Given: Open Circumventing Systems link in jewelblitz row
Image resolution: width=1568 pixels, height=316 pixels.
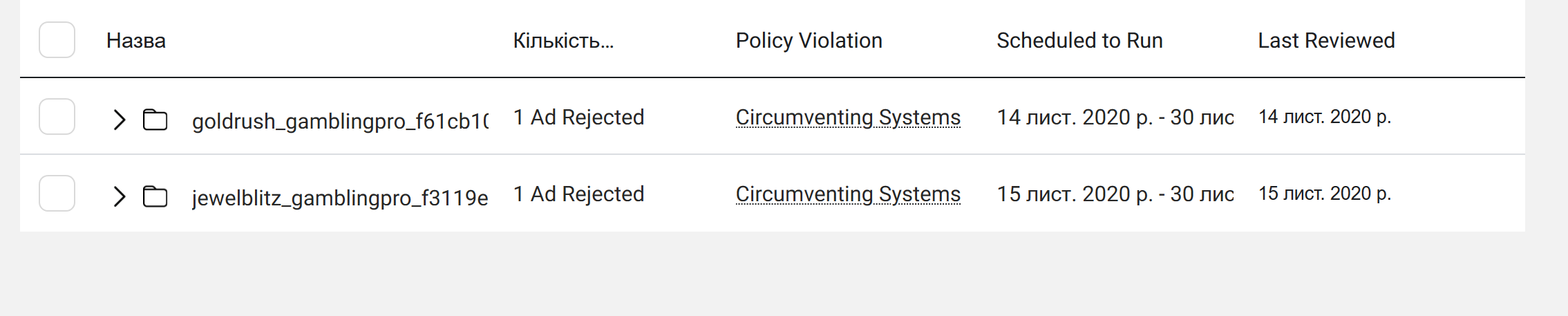Looking at the screenshot, I should click(848, 194).
